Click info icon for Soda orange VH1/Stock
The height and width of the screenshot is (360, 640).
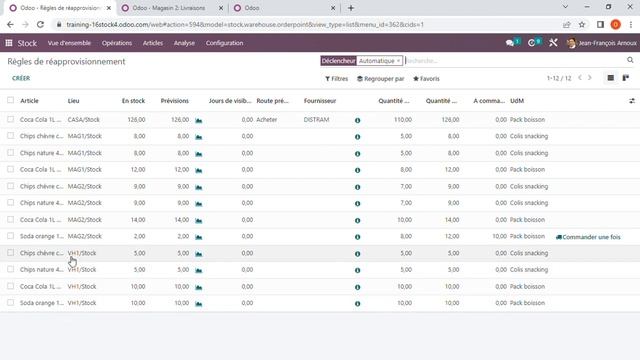358,304
